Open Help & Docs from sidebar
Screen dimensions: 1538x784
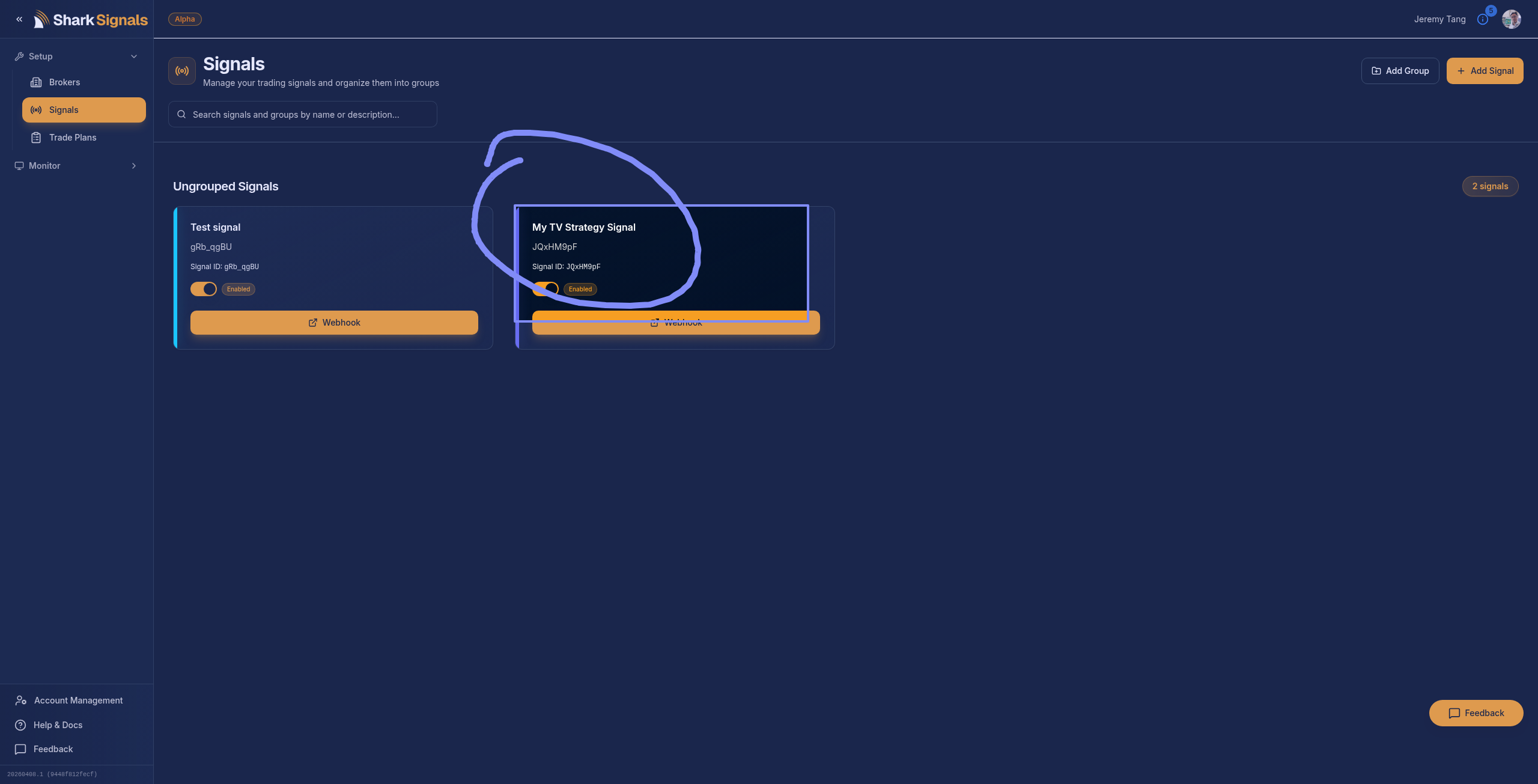[58, 725]
